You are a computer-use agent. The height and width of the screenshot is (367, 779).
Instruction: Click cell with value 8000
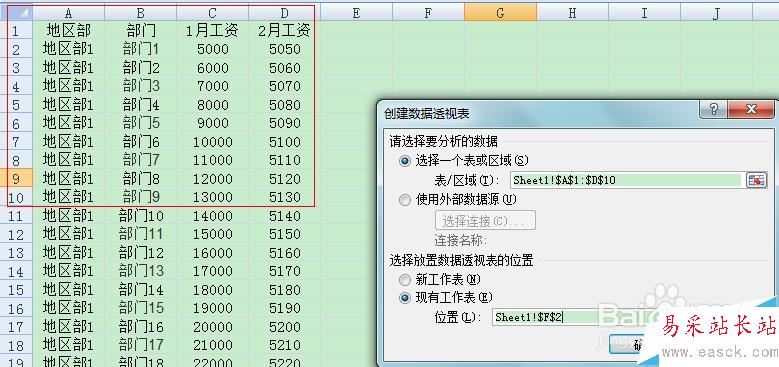(x=213, y=105)
